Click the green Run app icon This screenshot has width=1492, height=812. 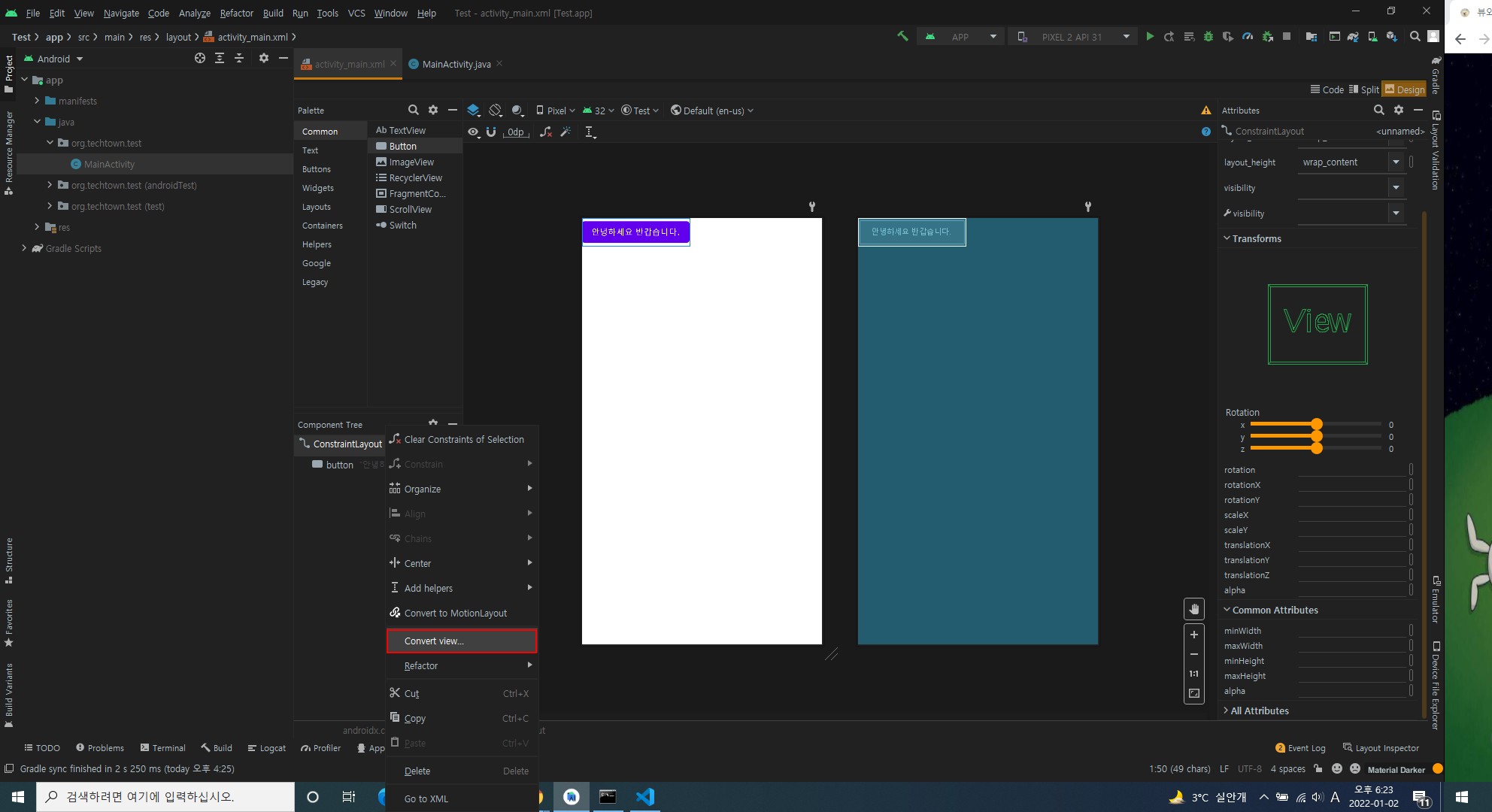[1150, 36]
